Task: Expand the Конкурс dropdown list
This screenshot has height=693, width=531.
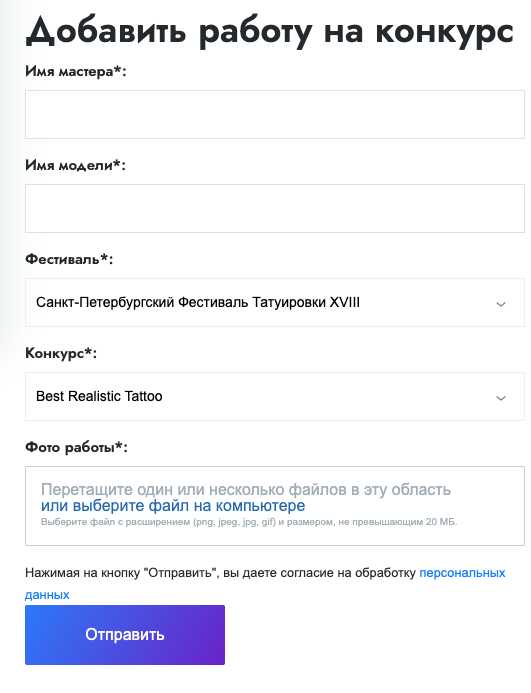Action: 275,396
